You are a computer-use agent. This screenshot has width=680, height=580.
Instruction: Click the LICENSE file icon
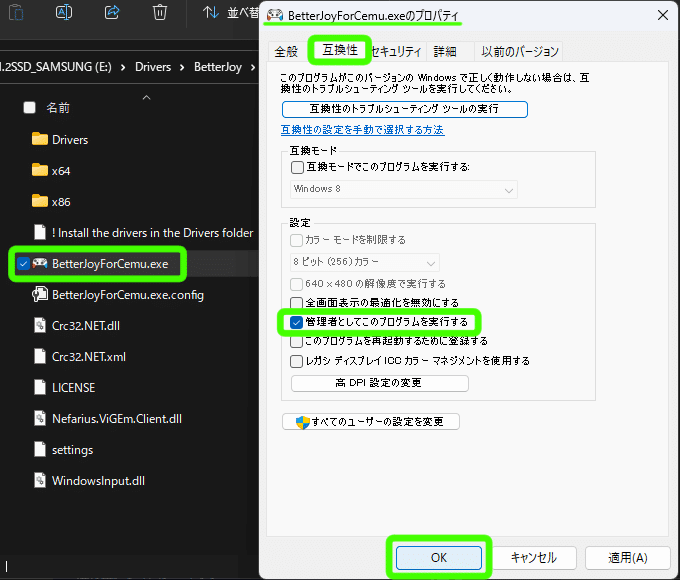[x=40, y=387]
